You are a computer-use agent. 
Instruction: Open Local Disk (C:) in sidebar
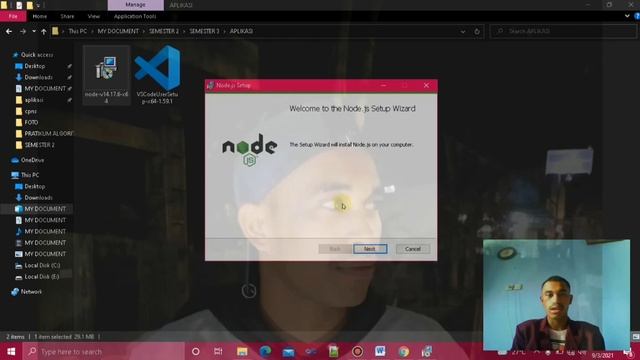(42, 265)
